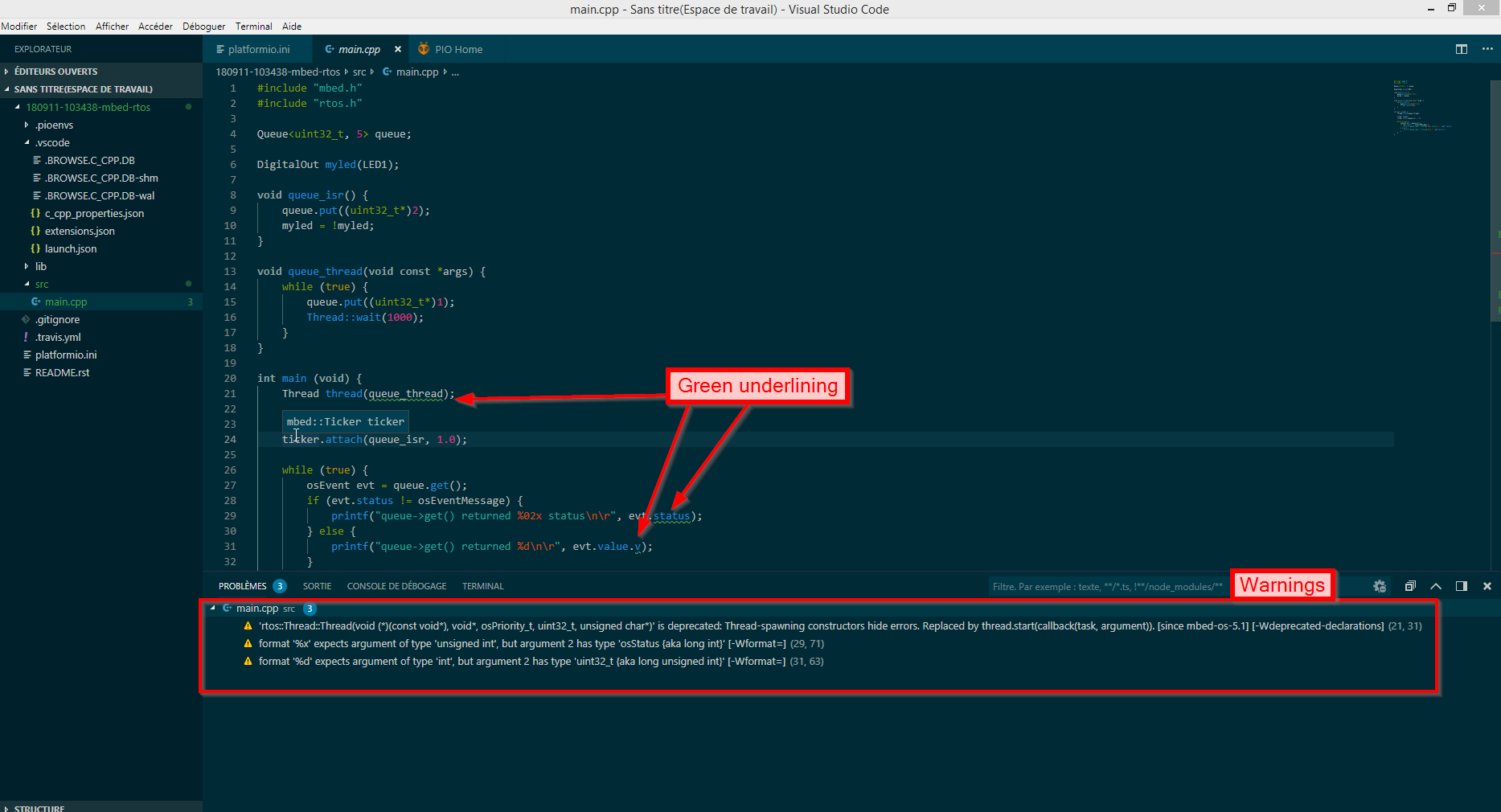
Task: Click the JSON braces icon beside extensions.json
Action: click(34, 231)
